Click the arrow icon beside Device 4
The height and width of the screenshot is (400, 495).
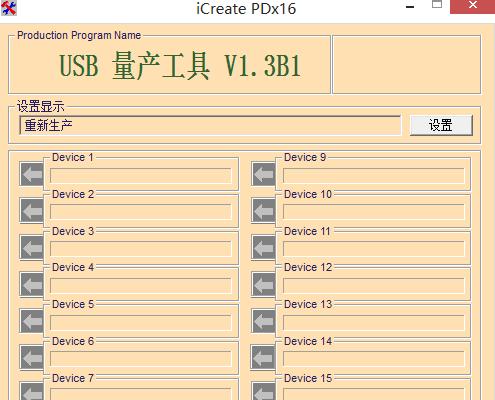click(x=32, y=285)
